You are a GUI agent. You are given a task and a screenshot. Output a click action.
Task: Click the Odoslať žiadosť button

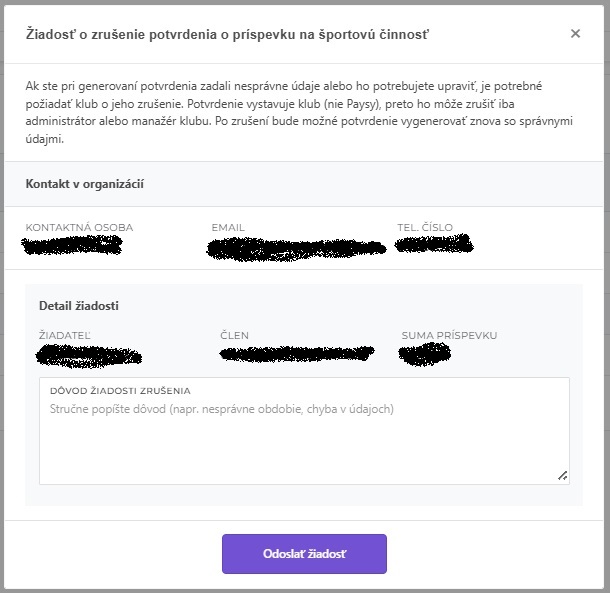tap(304, 553)
